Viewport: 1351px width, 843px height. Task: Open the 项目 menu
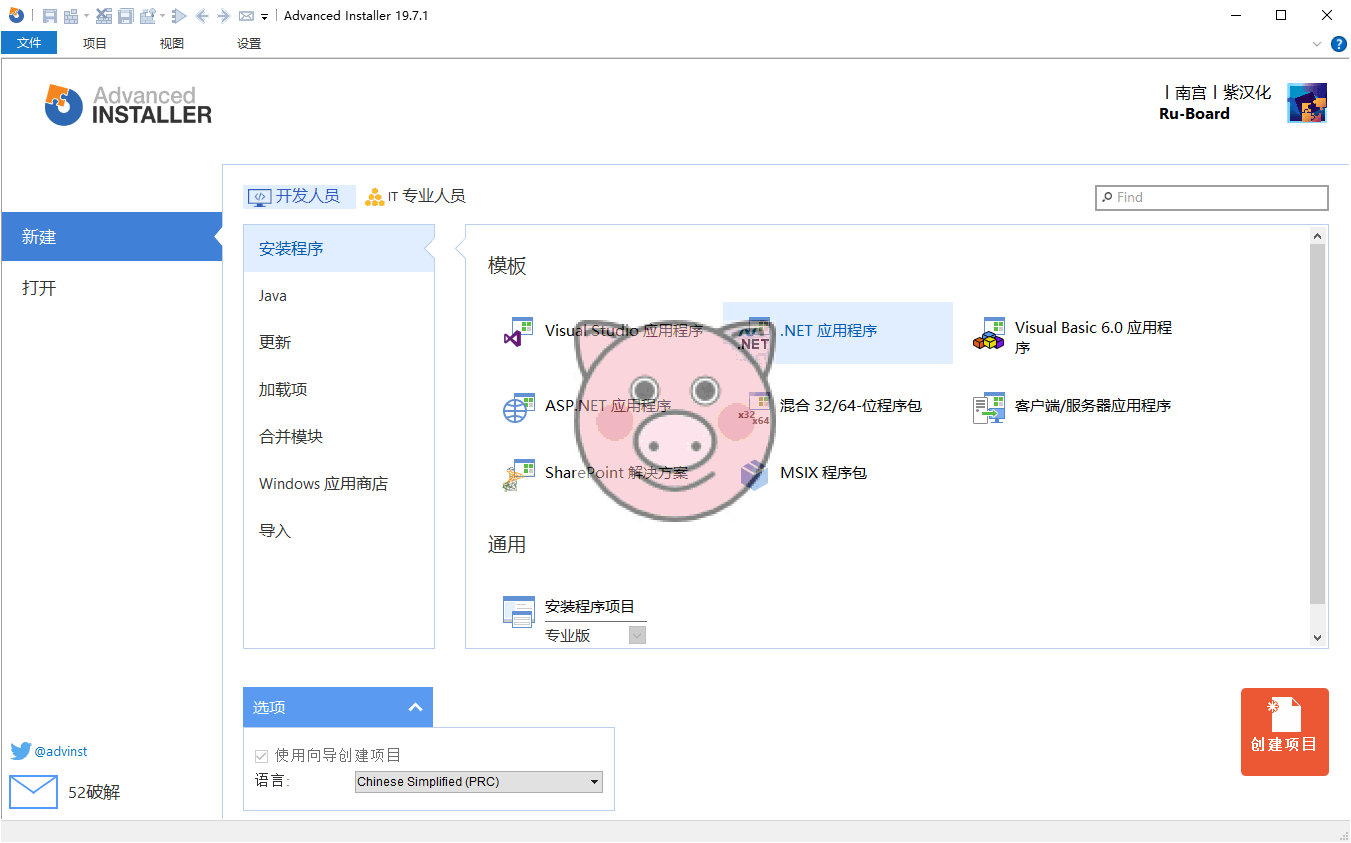click(x=95, y=43)
